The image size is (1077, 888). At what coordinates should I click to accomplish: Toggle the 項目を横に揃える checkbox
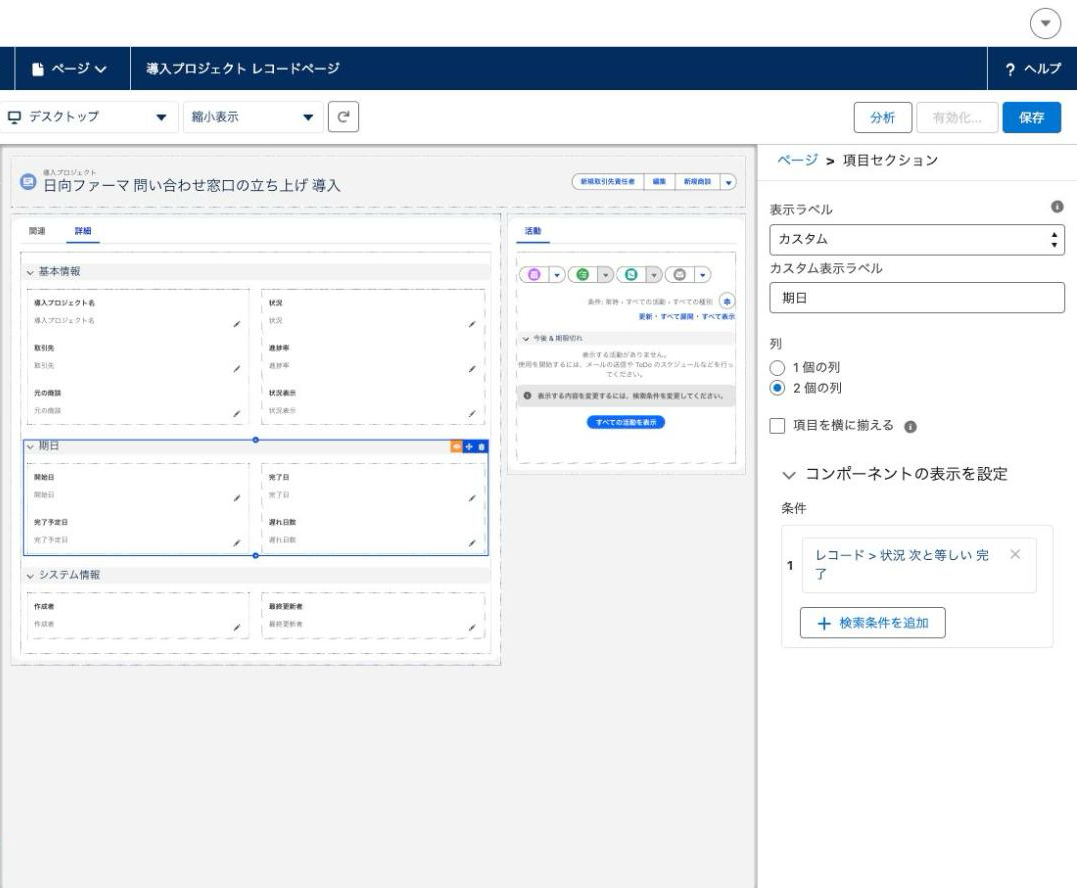pyautogui.click(x=778, y=426)
